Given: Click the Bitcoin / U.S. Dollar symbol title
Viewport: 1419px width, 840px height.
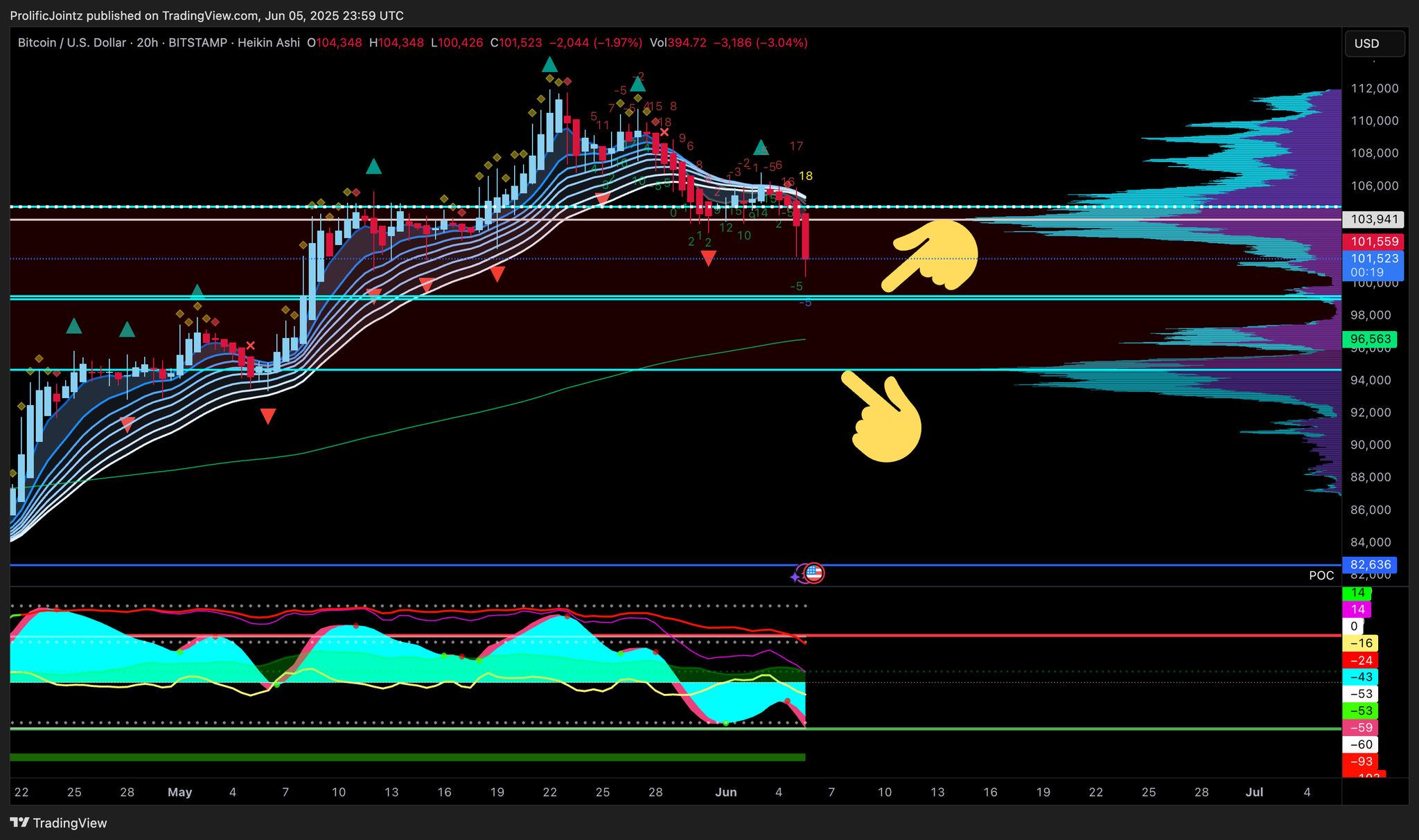Looking at the screenshot, I should [71, 43].
